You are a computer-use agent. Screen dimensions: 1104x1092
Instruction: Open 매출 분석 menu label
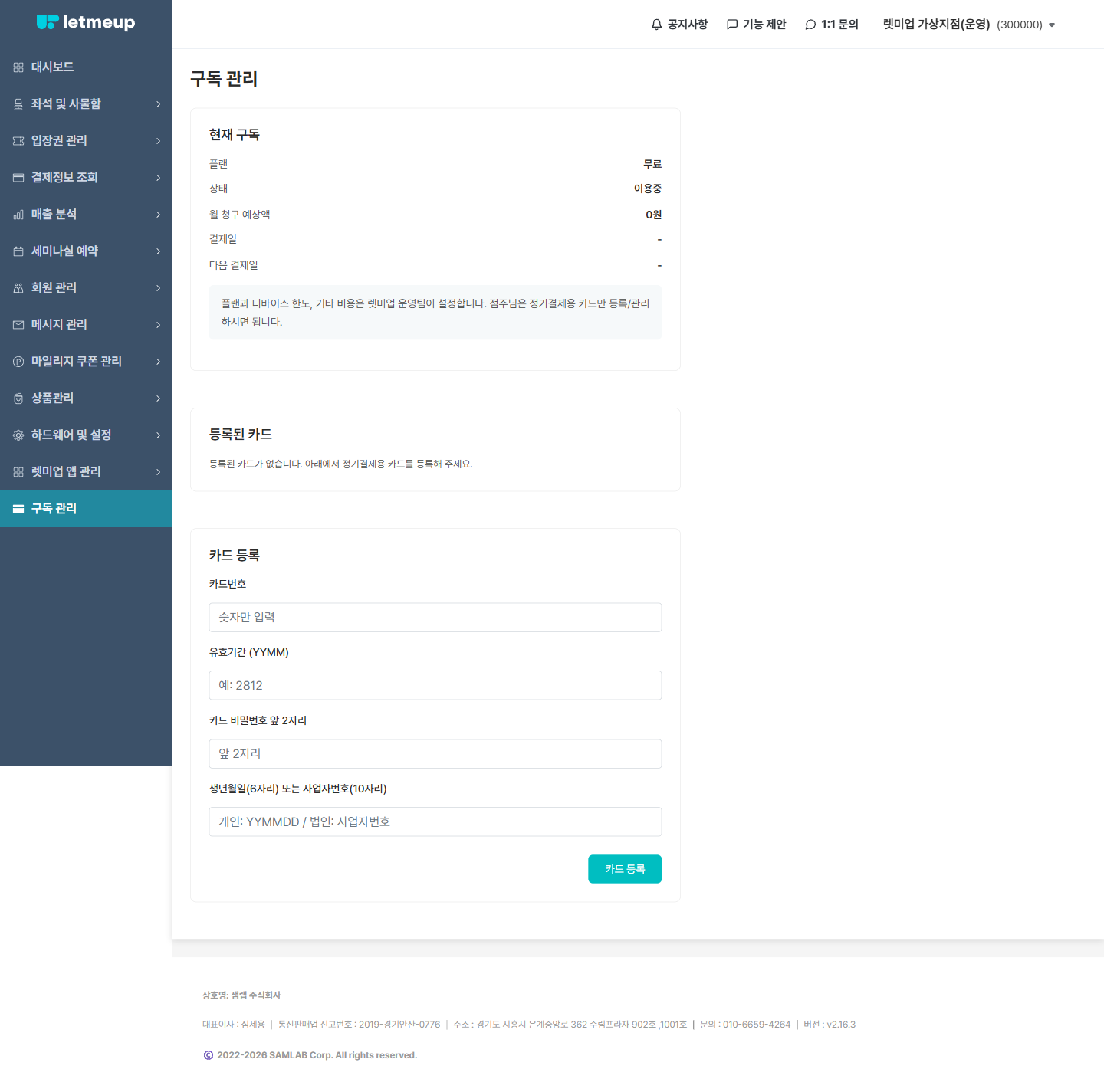(54, 215)
